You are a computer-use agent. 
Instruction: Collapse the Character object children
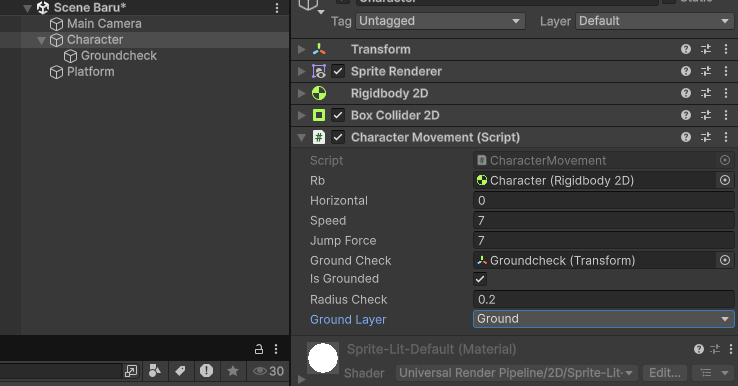pos(41,40)
